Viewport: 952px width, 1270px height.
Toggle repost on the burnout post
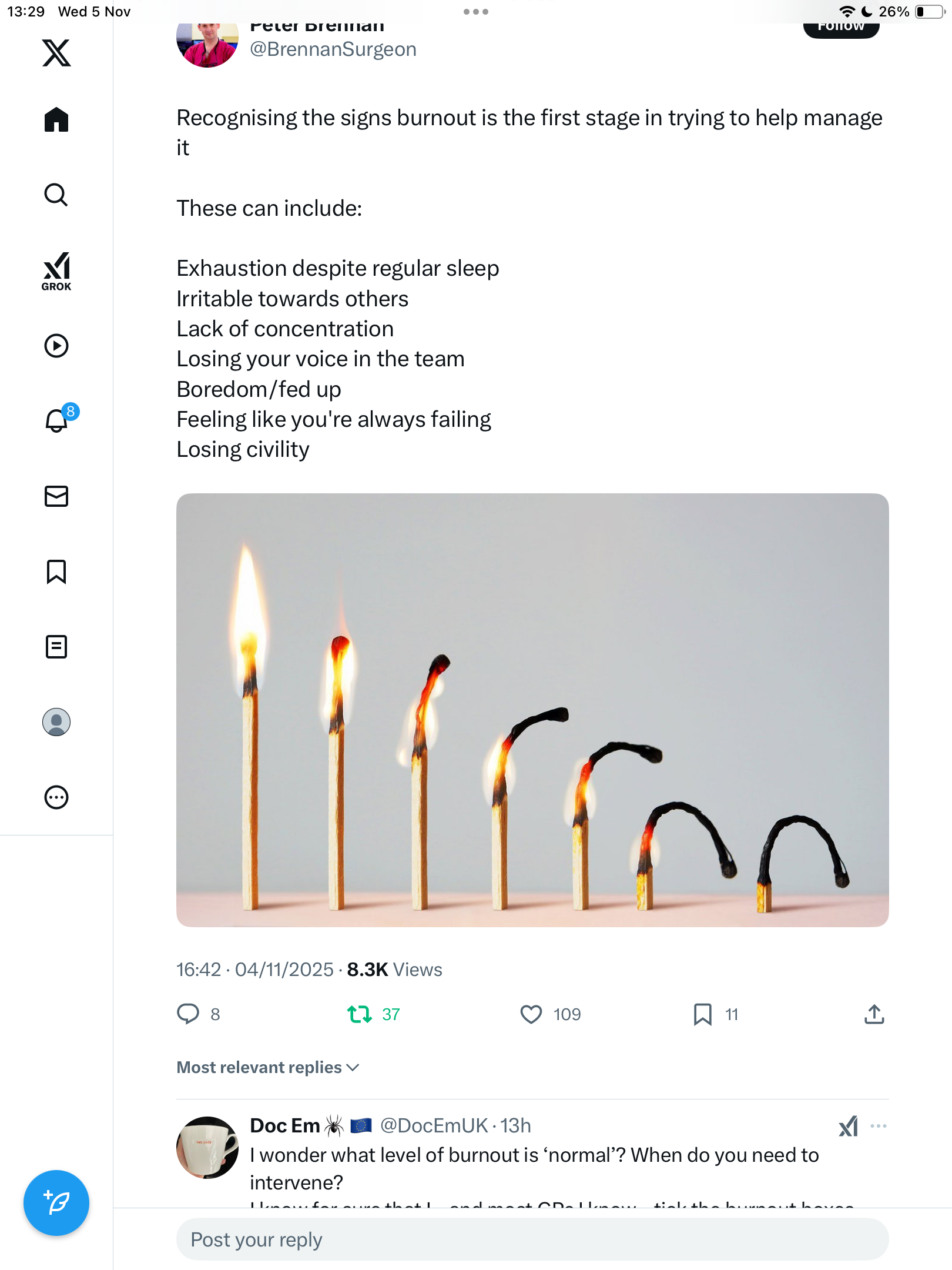pos(360,1014)
